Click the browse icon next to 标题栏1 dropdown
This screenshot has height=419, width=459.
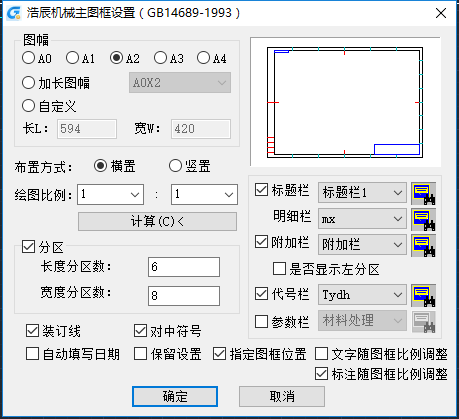click(423, 193)
